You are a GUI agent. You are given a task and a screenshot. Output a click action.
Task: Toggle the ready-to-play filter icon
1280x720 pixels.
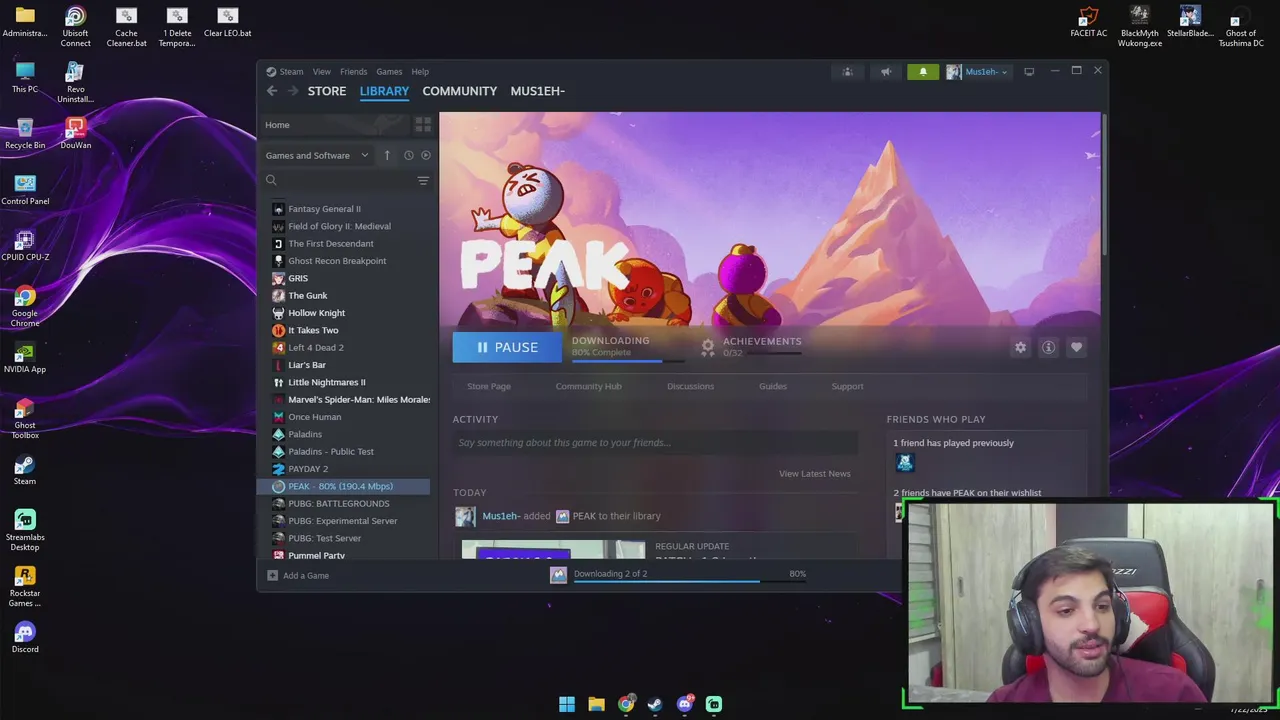426,155
